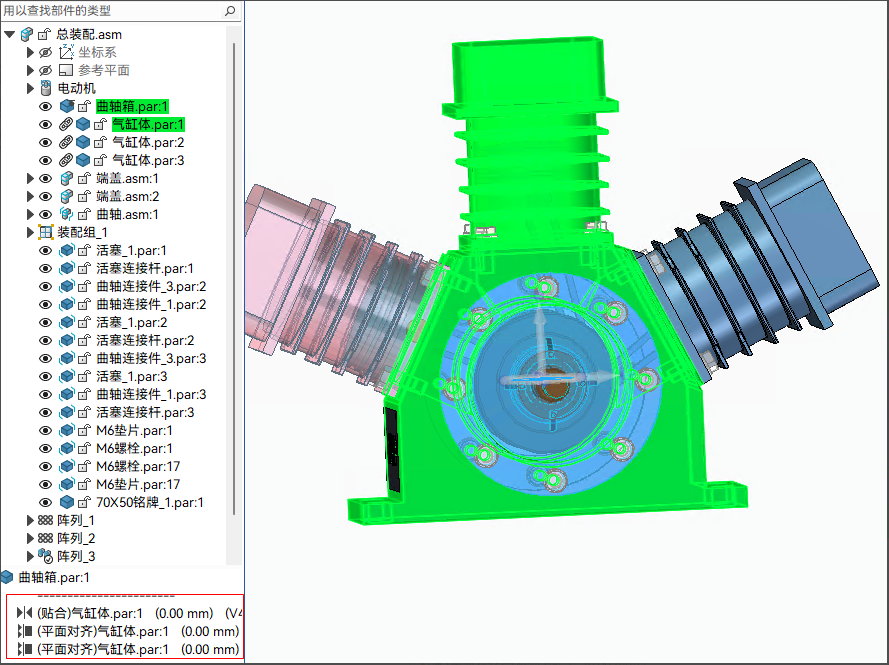Screen dimensions: 889x665
Task: Select M6垫片.par:17 in the tree
Action: point(138,485)
